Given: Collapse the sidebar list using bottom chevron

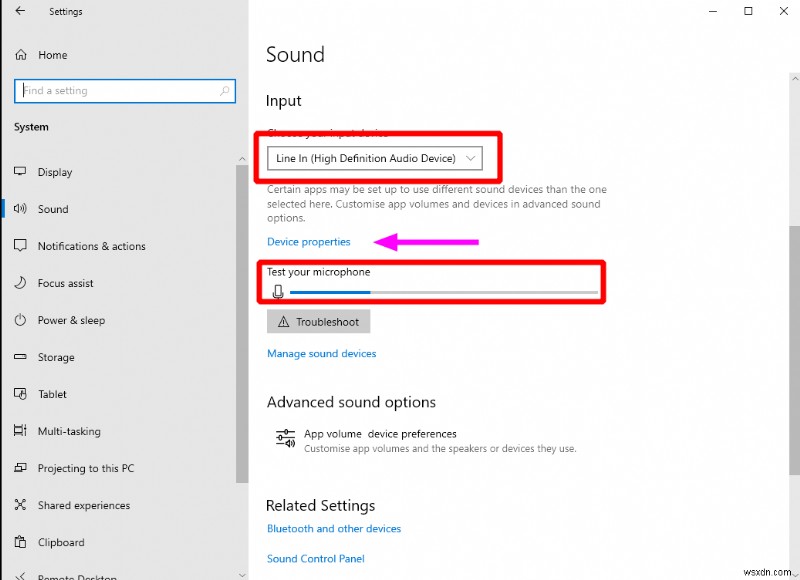Looking at the screenshot, I should tap(242, 574).
